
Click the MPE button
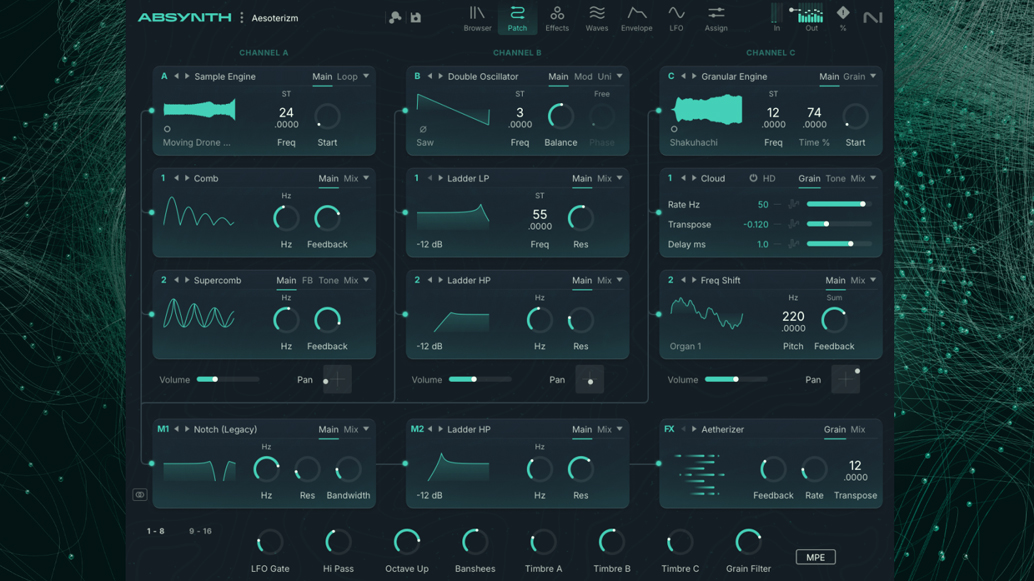click(816, 557)
